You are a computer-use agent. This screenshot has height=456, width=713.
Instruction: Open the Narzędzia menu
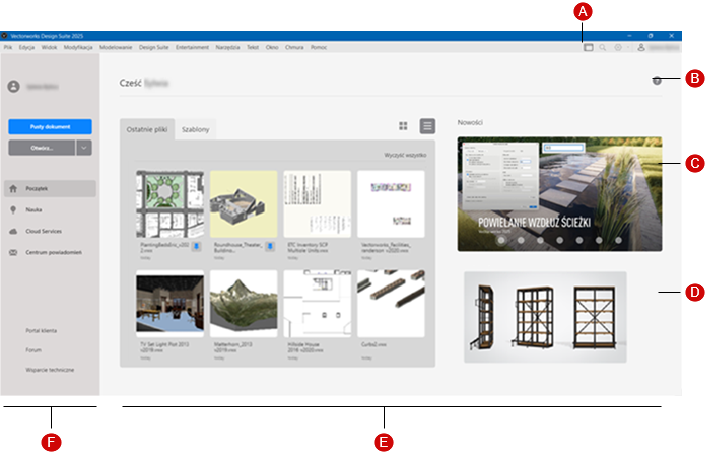coord(227,47)
